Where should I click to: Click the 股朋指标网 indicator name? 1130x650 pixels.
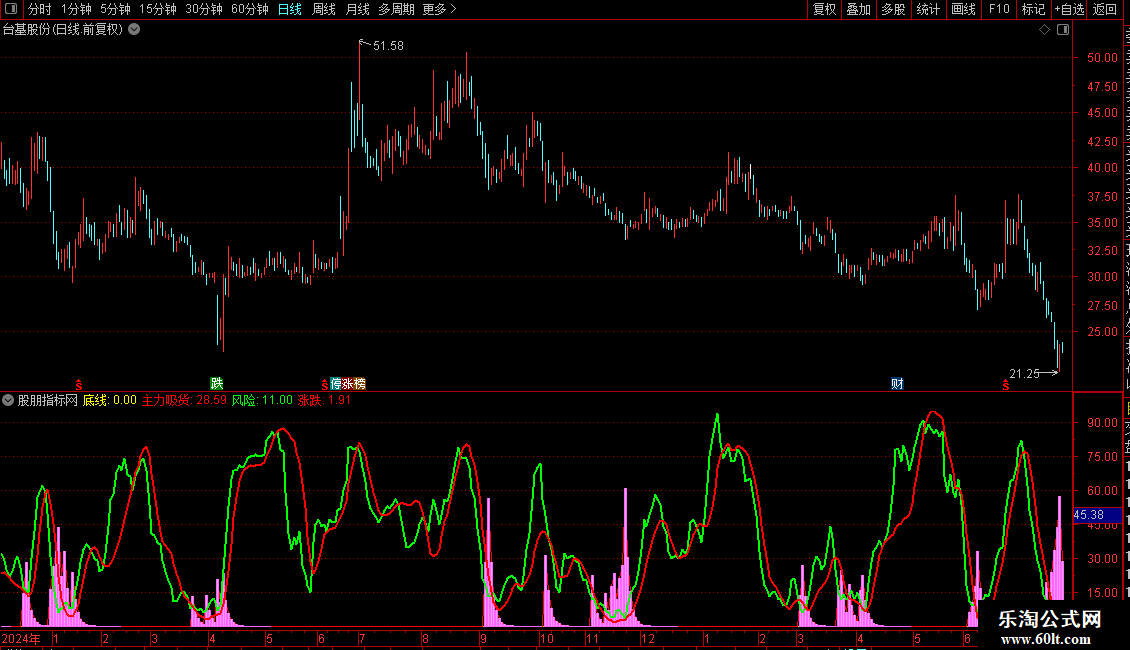(48, 400)
